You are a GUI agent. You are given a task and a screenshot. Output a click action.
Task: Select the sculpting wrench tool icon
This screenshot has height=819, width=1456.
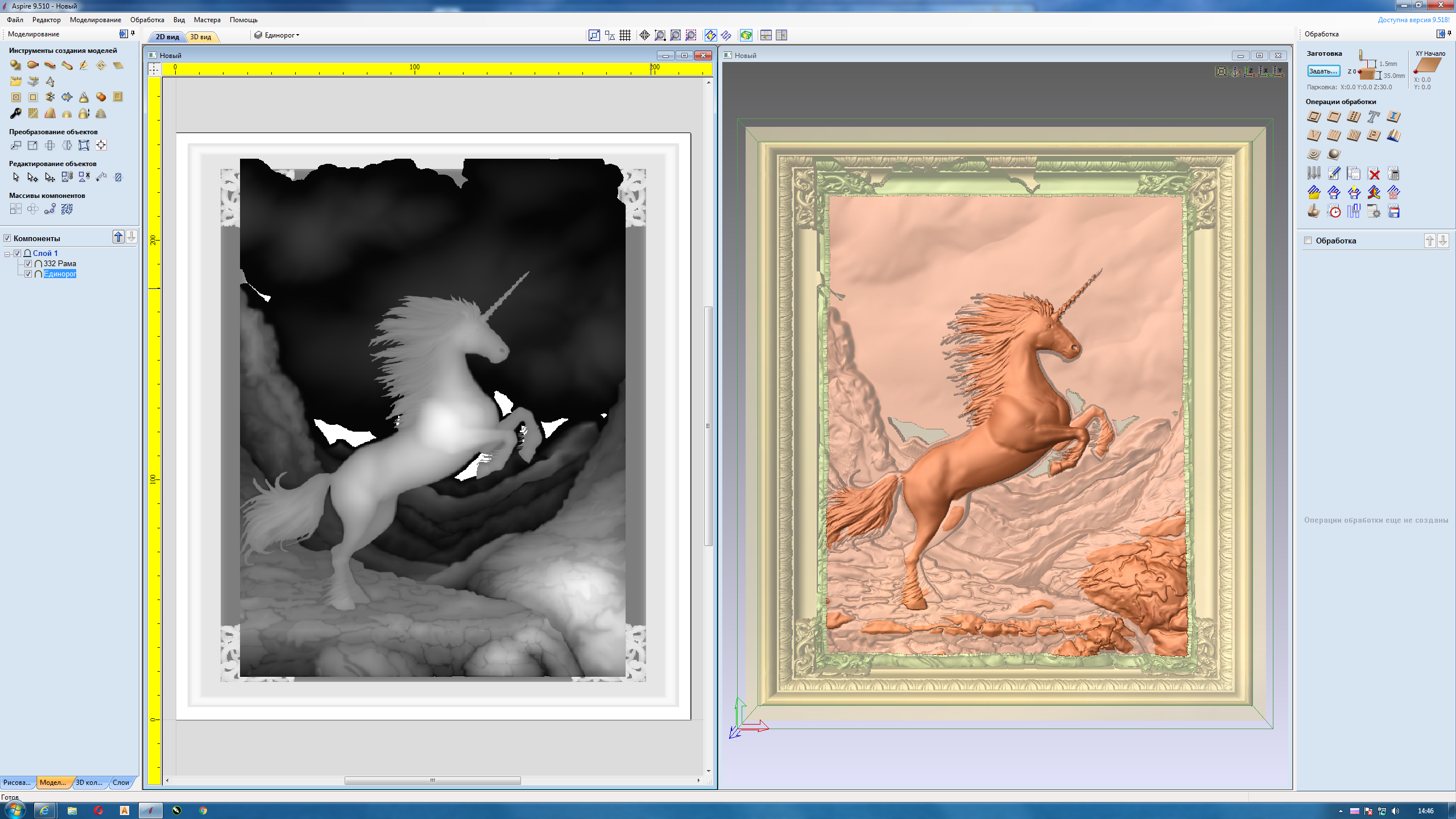pyautogui.click(x=16, y=114)
